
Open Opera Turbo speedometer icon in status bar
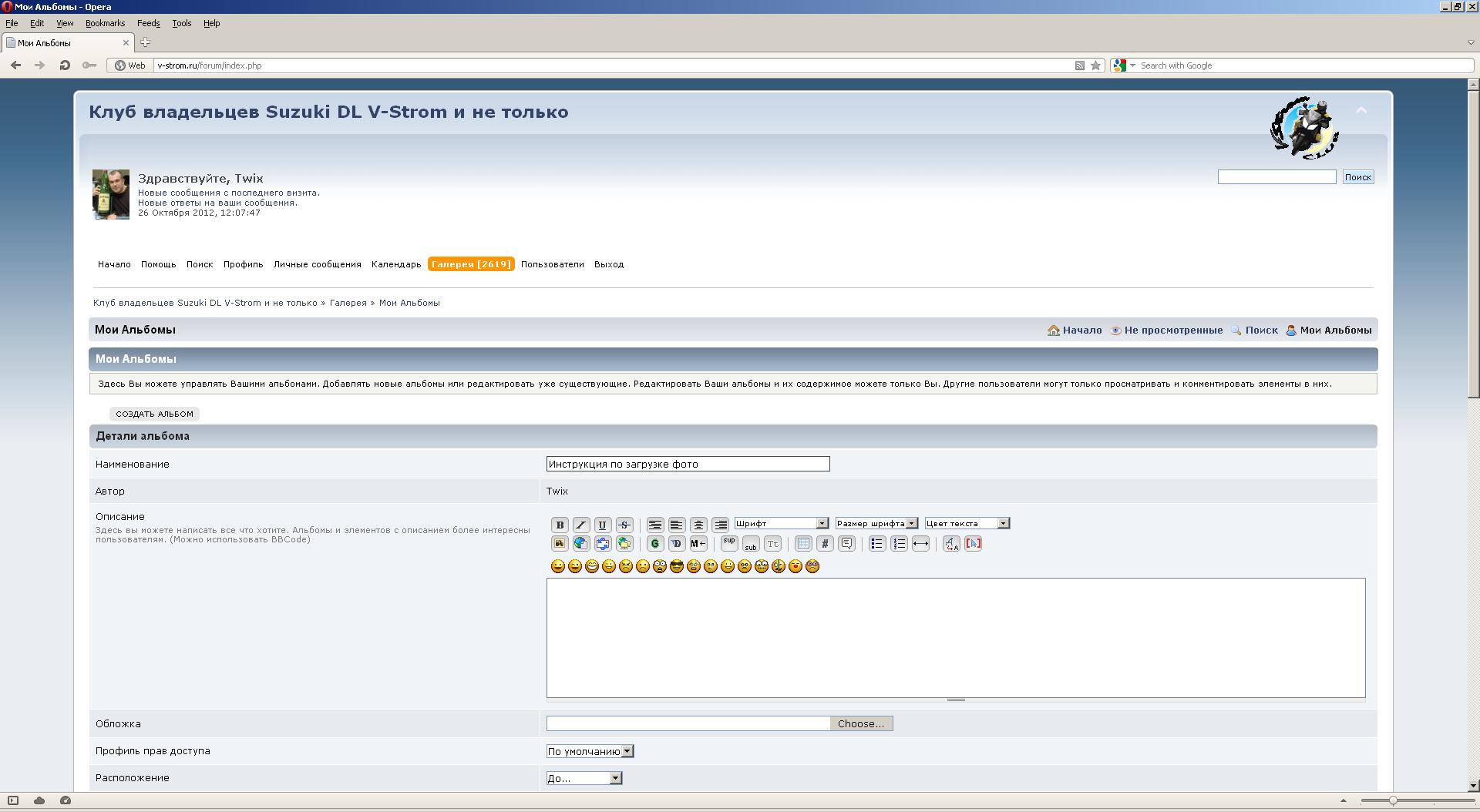[x=66, y=800]
